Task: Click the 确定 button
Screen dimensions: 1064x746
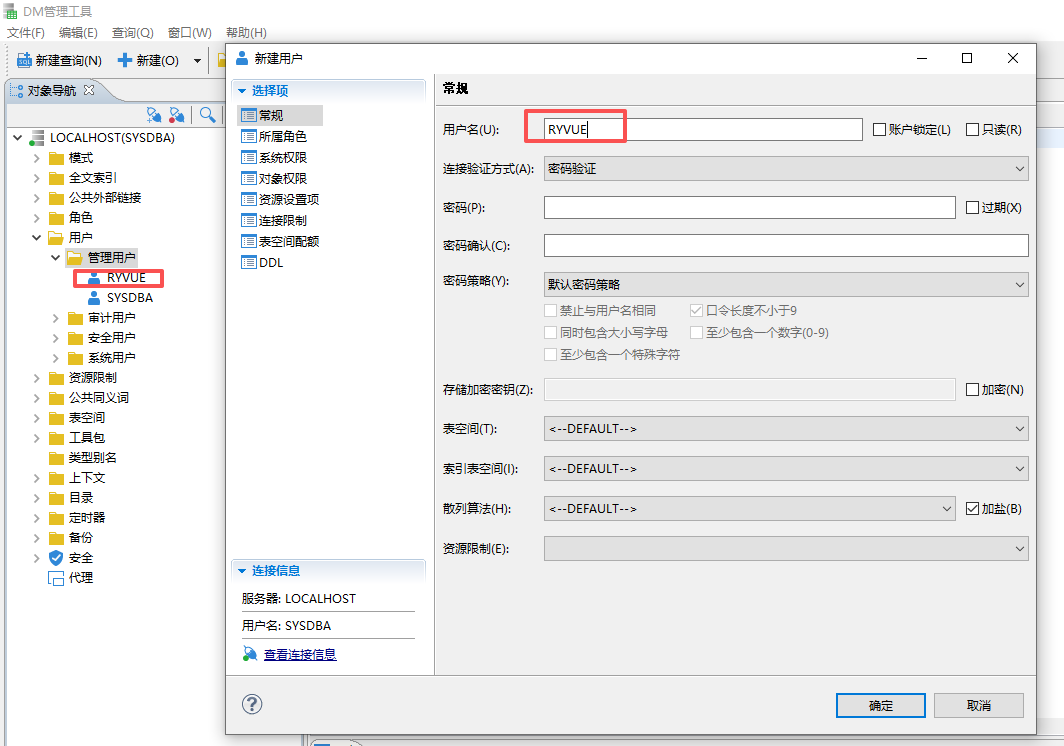Action: point(881,706)
